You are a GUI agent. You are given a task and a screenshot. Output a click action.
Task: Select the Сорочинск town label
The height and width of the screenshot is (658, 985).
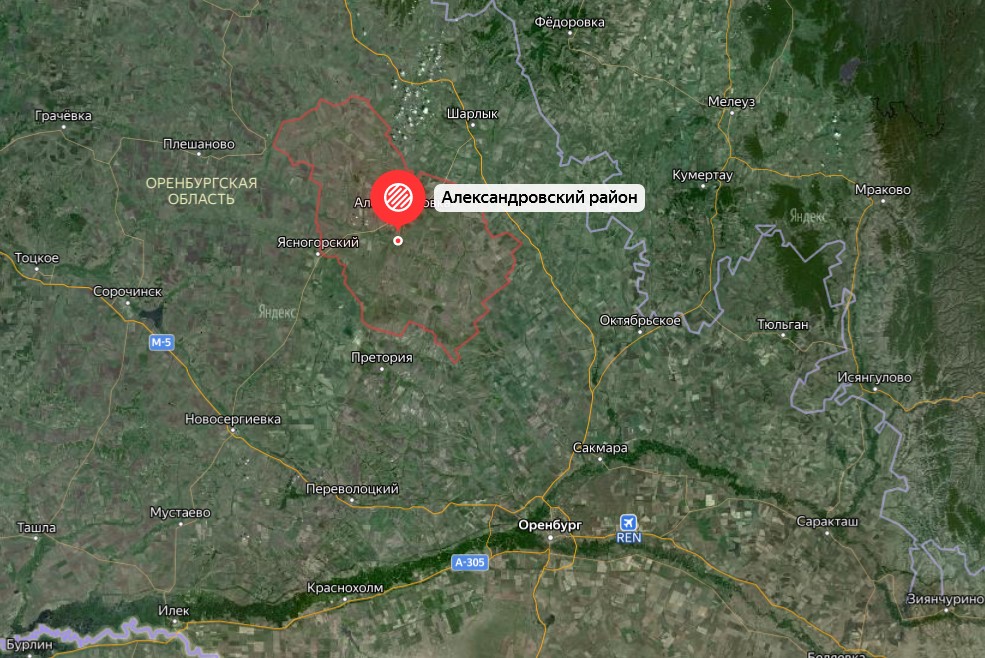(128, 292)
